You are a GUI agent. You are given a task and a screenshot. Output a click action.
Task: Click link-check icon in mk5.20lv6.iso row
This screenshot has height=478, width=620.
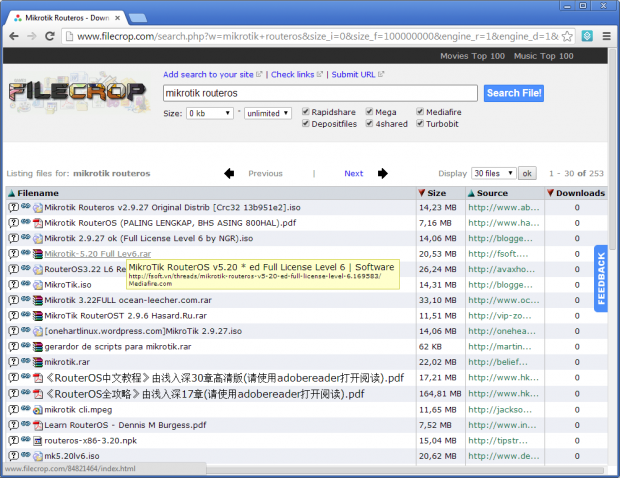pyautogui.click(x=26, y=455)
